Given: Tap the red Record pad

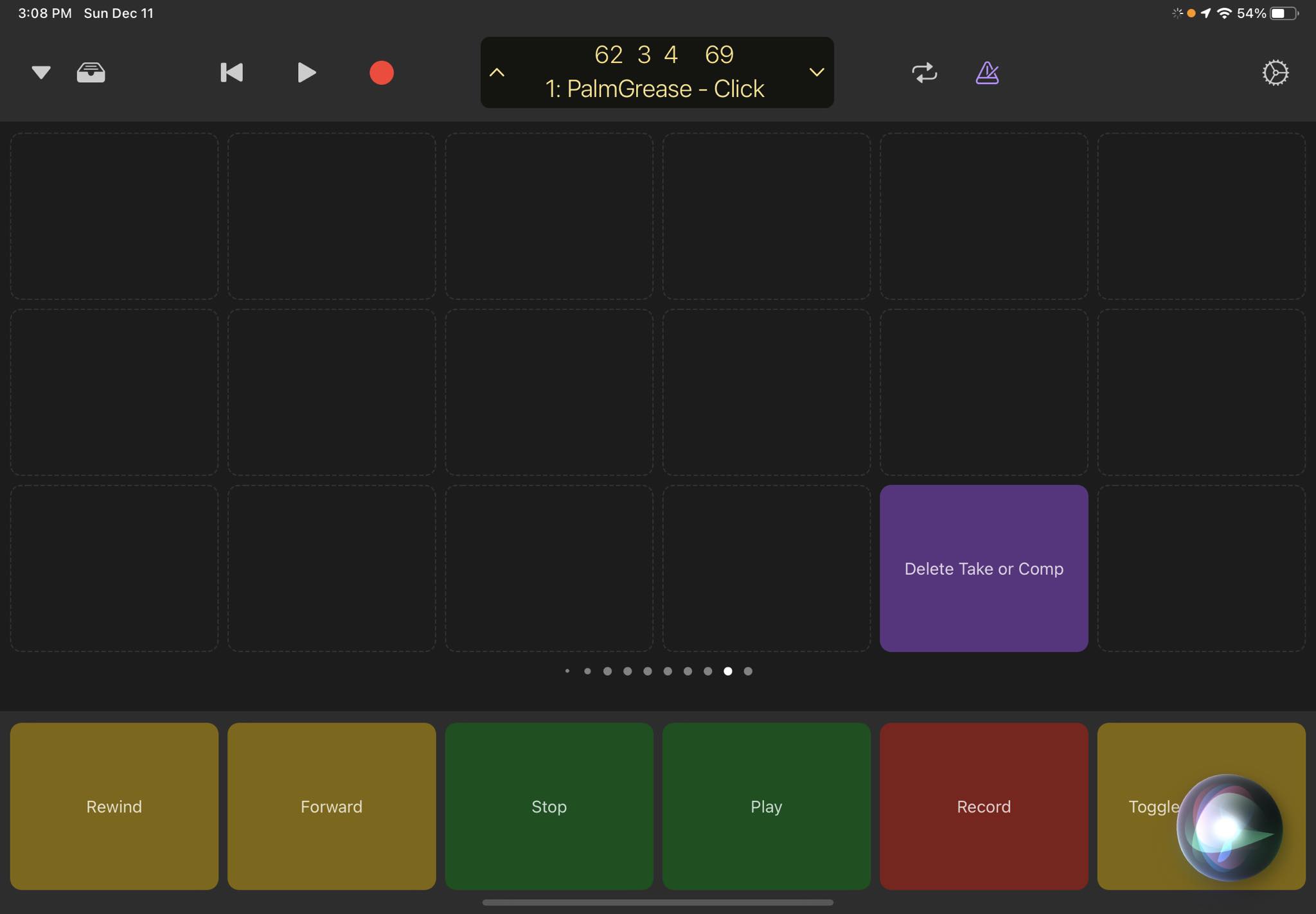Looking at the screenshot, I should point(984,806).
